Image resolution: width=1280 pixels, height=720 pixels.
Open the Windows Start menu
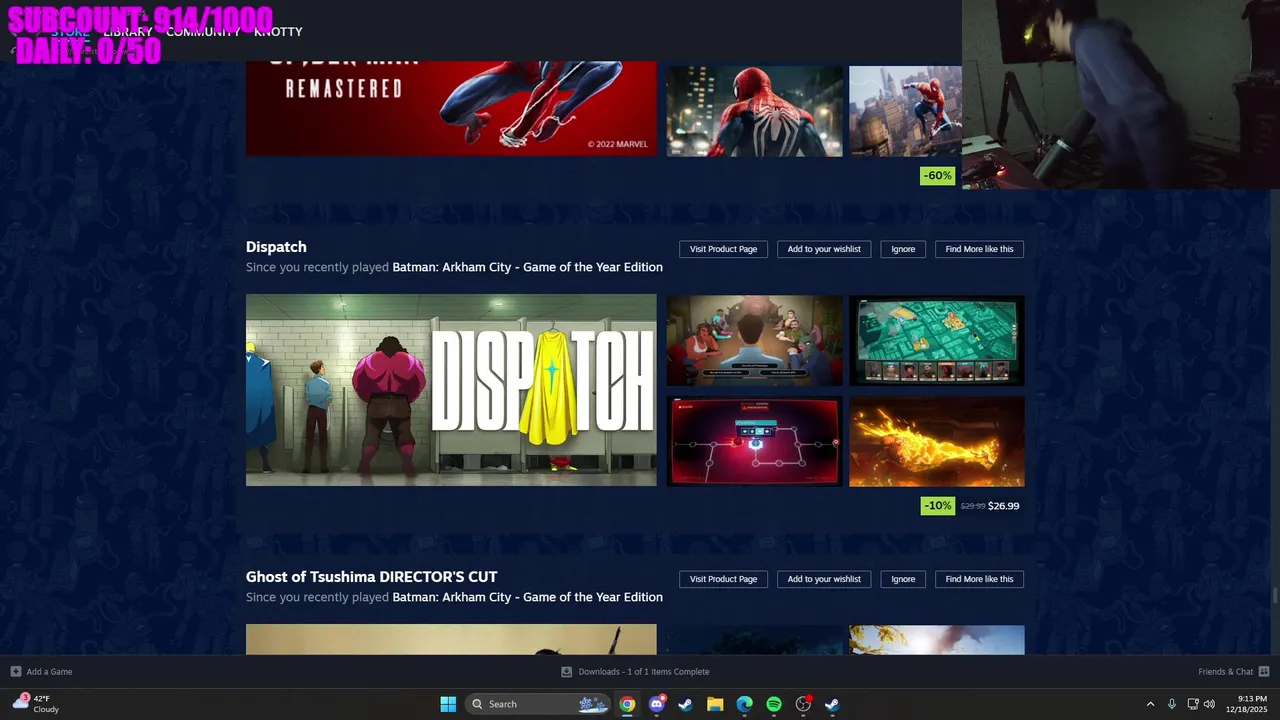[x=448, y=704]
